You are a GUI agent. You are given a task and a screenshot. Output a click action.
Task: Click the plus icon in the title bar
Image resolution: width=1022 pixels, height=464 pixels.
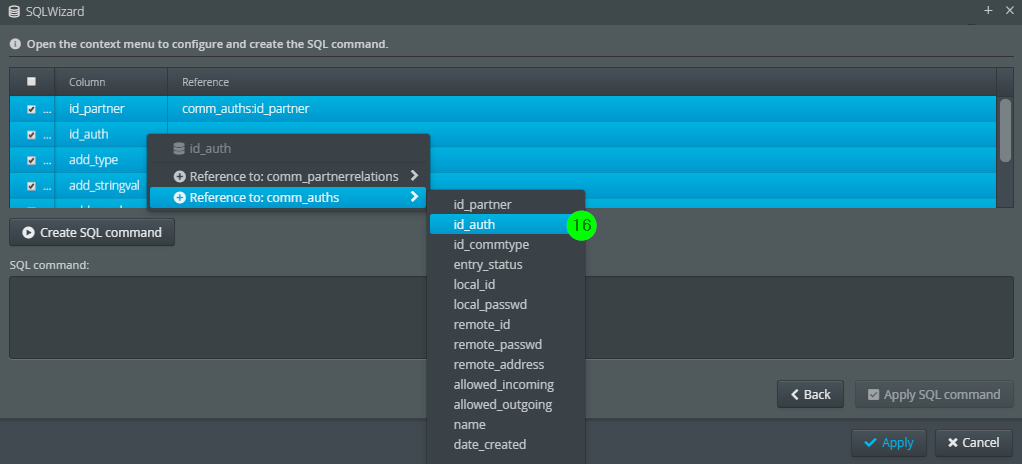(988, 10)
